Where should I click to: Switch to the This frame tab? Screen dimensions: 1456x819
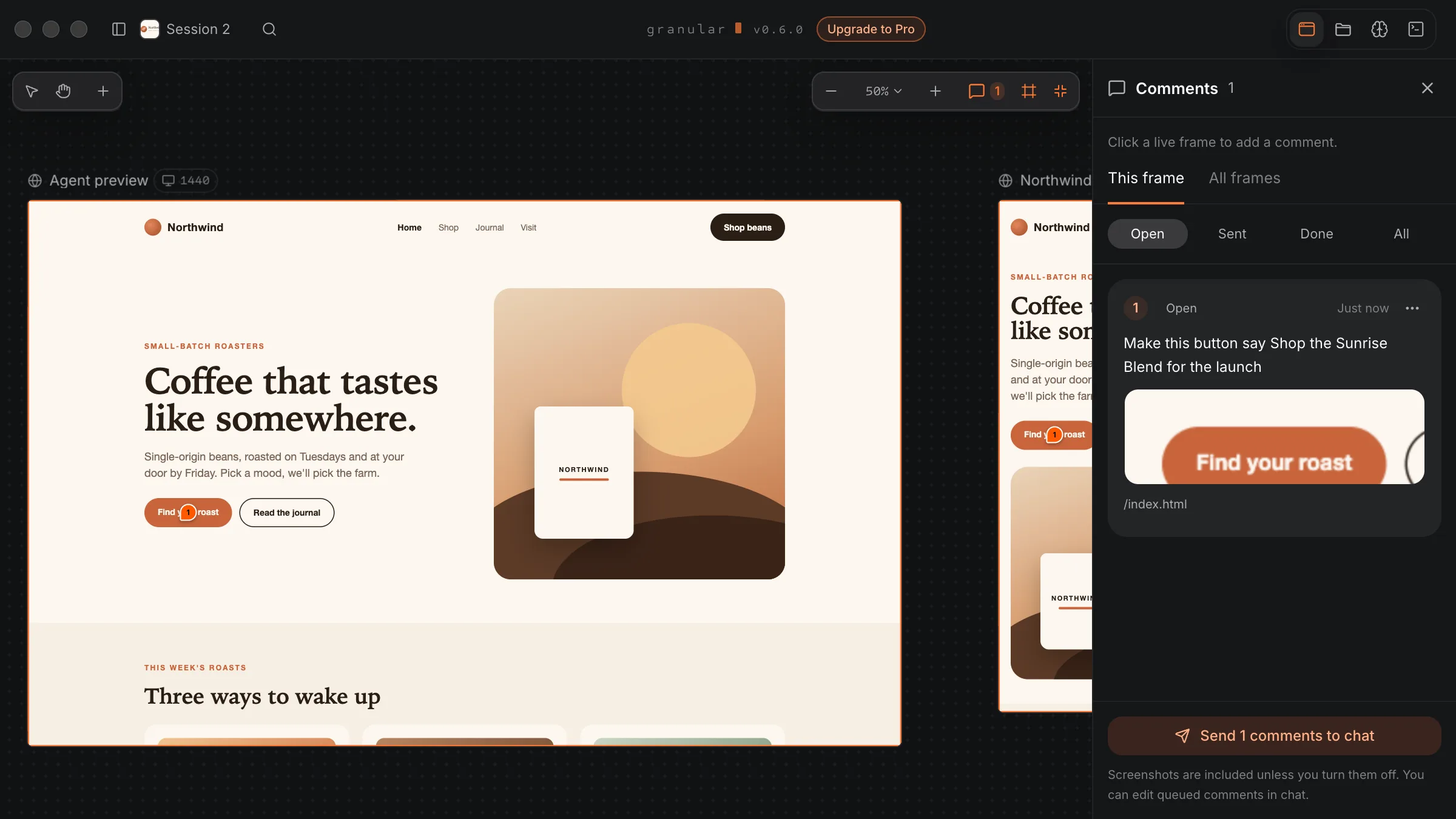(1146, 178)
